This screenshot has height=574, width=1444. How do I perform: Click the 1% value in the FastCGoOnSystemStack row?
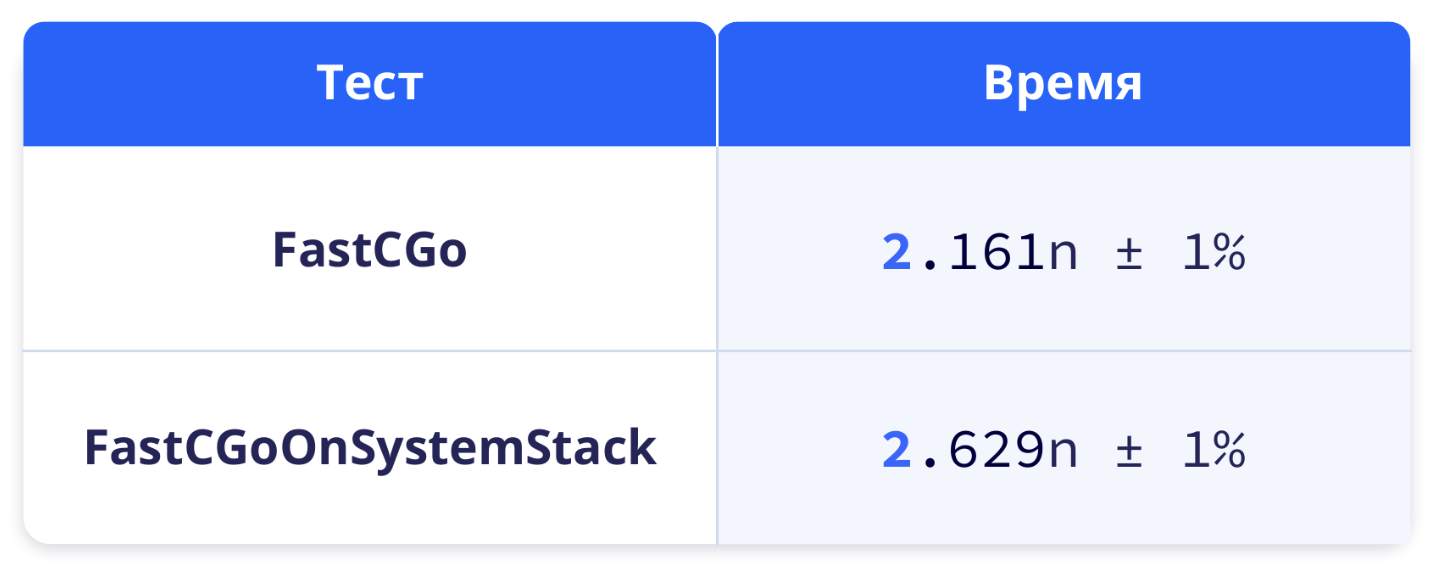click(x=1213, y=451)
